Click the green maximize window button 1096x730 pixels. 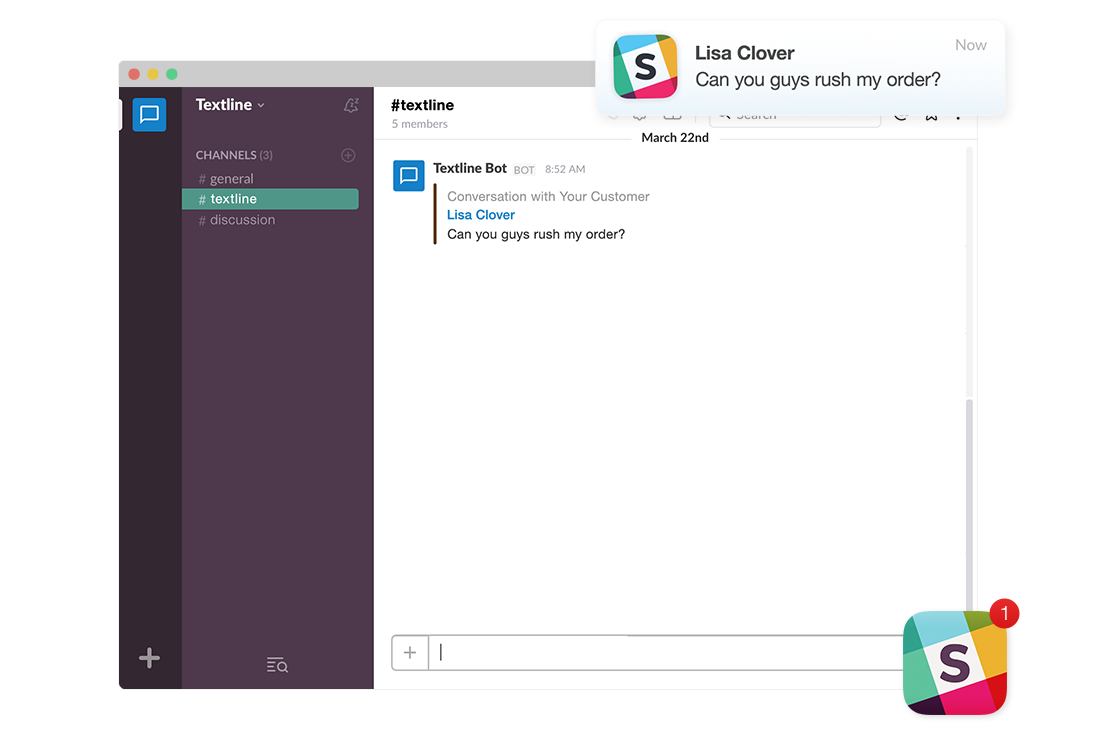(x=172, y=74)
